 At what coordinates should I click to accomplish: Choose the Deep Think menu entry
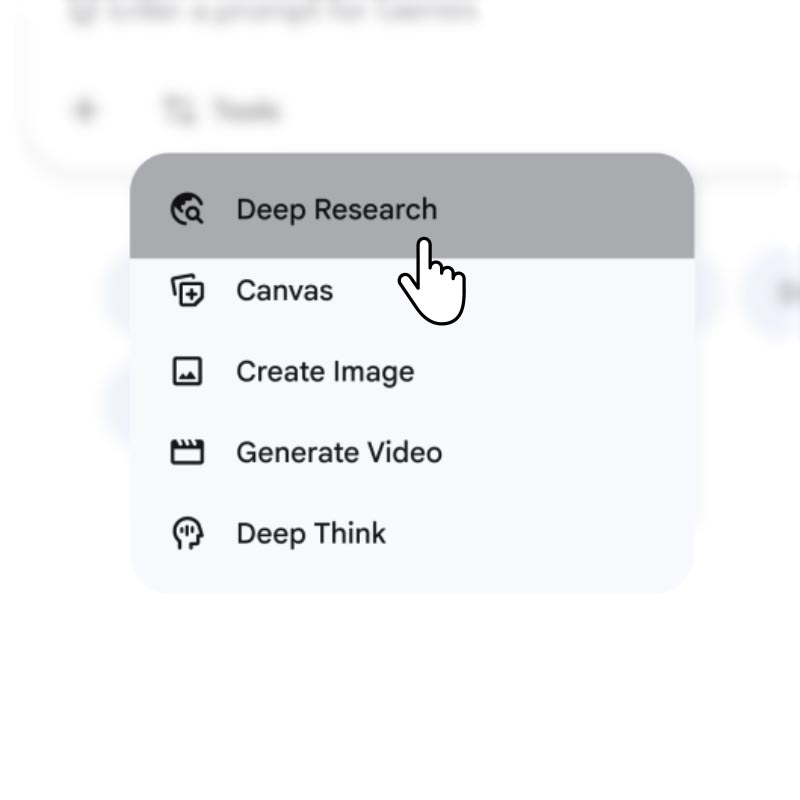click(311, 533)
